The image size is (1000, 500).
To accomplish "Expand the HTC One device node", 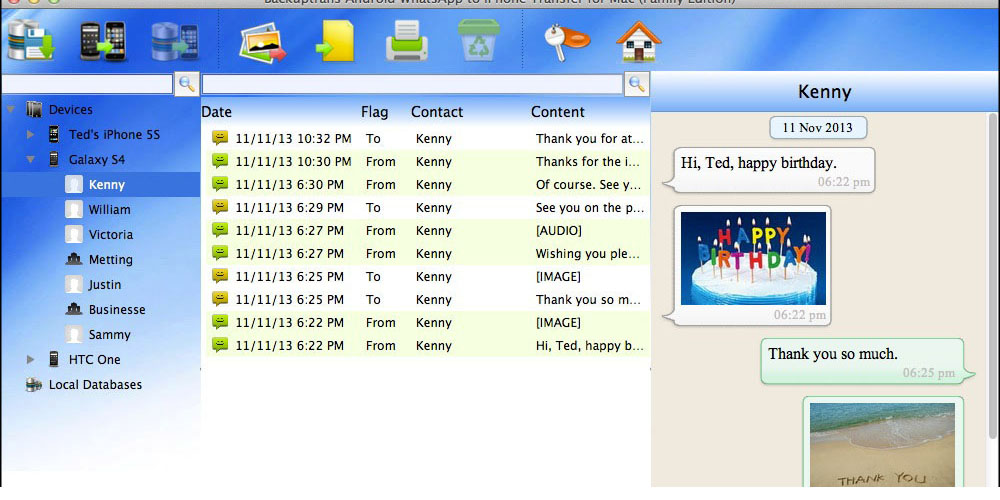I will pyautogui.click(x=31, y=360).
